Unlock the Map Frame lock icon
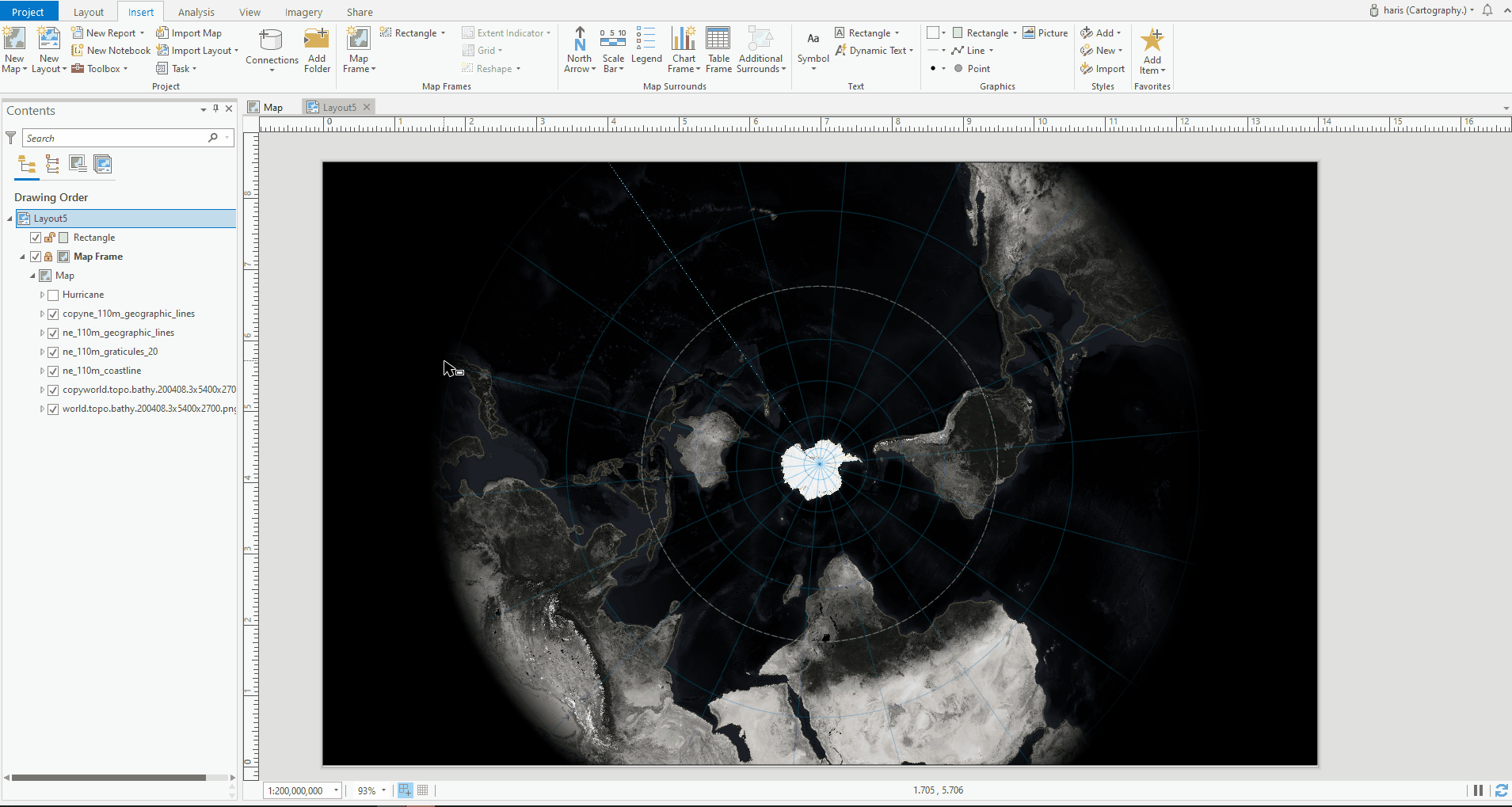This screenshot has height=807, width=1512. point(48,257)
